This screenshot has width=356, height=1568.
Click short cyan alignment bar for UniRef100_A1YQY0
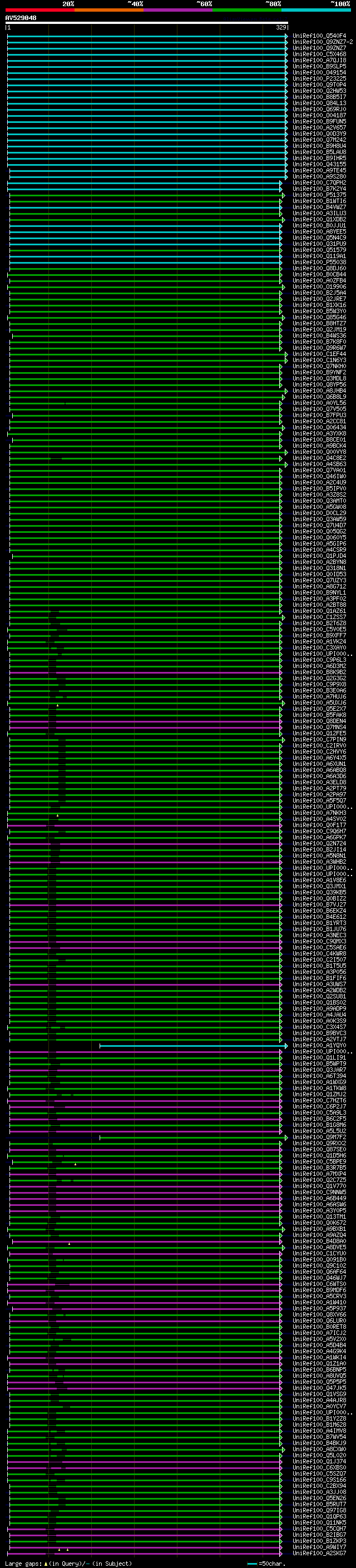(194, 1046)
